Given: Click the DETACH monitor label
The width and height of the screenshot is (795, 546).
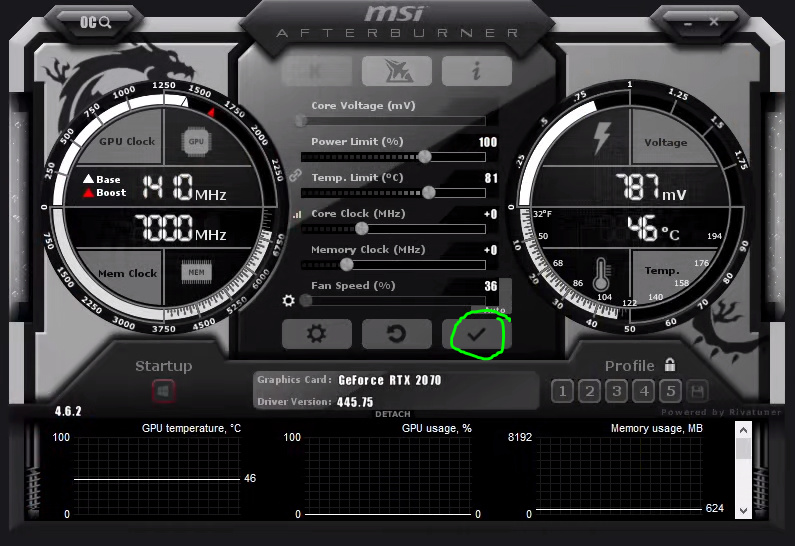Looking at the screenshot, I should tap(393, 414).
